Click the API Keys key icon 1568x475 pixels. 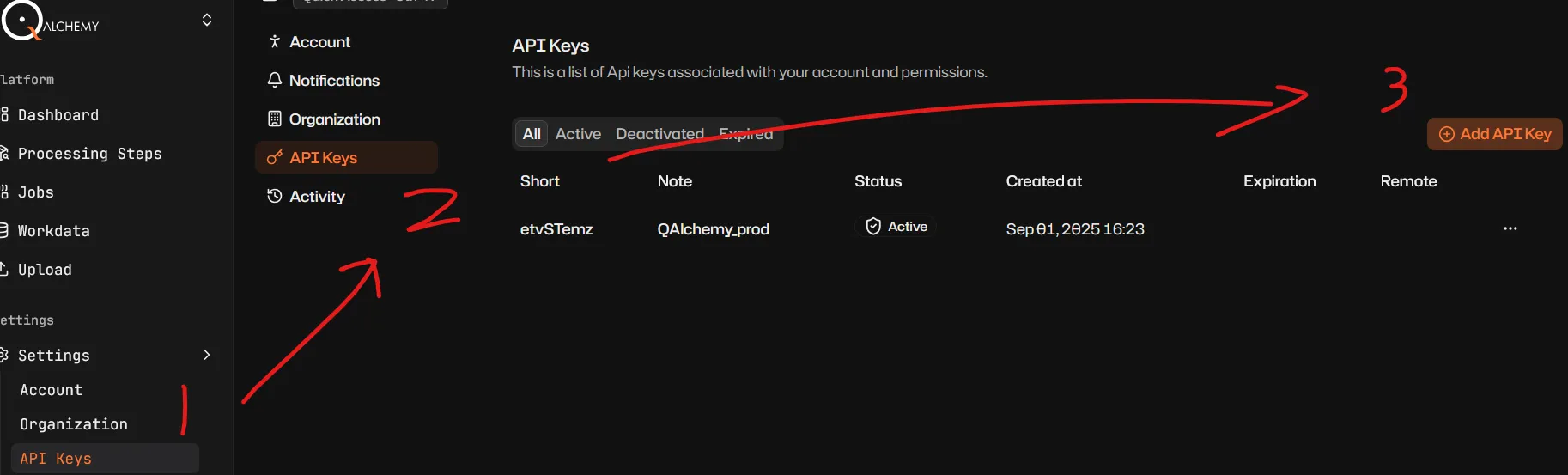pos(275,157)
